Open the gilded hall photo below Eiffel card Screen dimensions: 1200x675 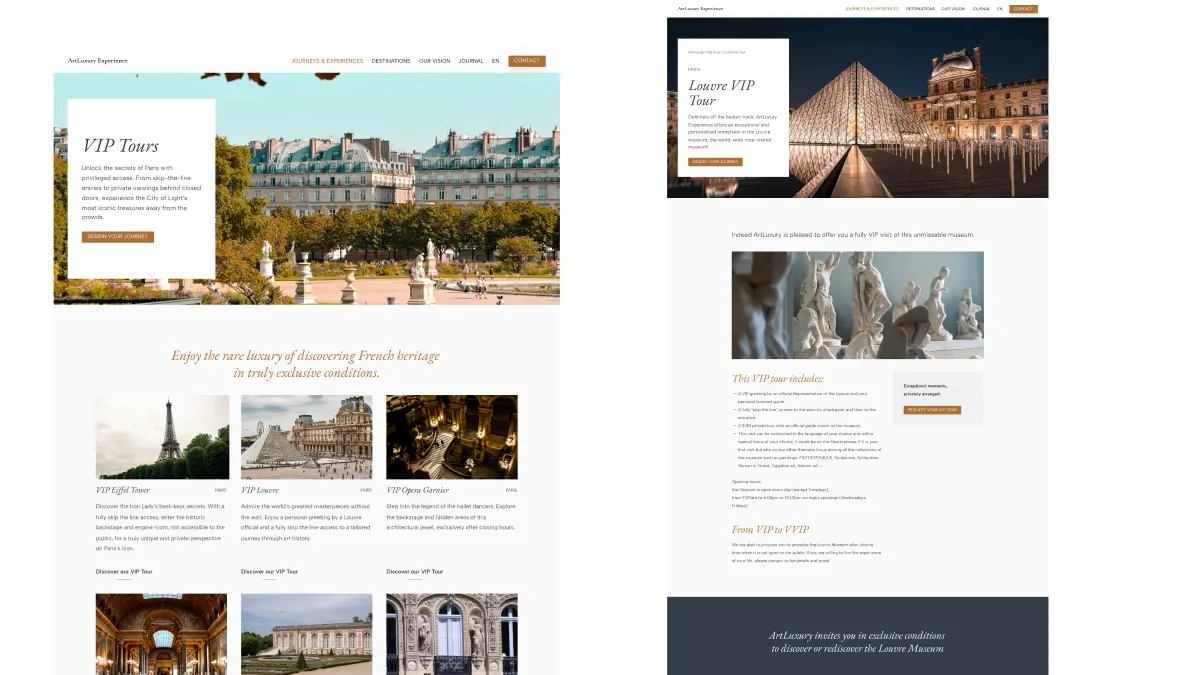click(162, 634)
